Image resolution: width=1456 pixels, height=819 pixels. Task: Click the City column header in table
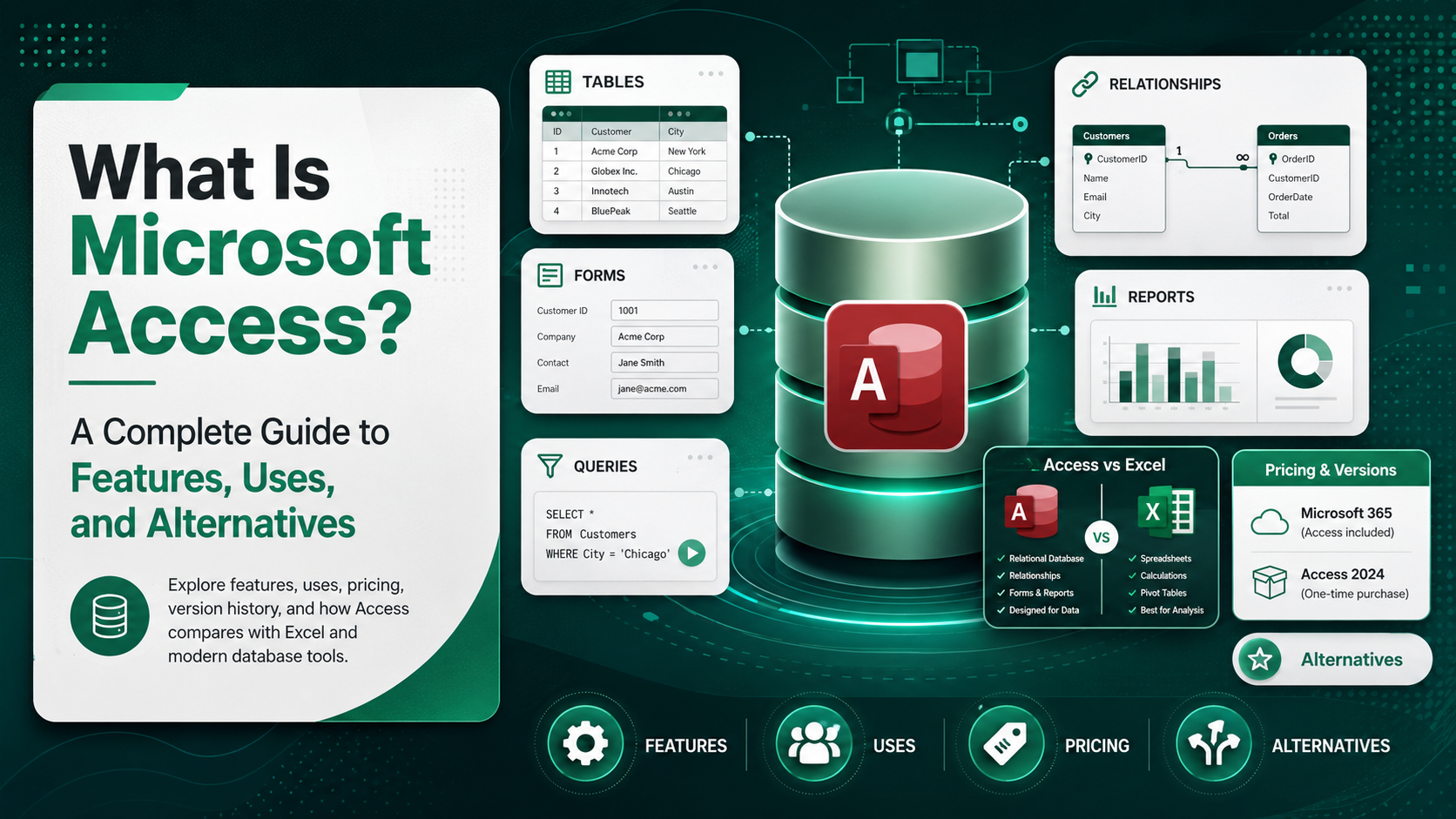(x=692, y=131)
